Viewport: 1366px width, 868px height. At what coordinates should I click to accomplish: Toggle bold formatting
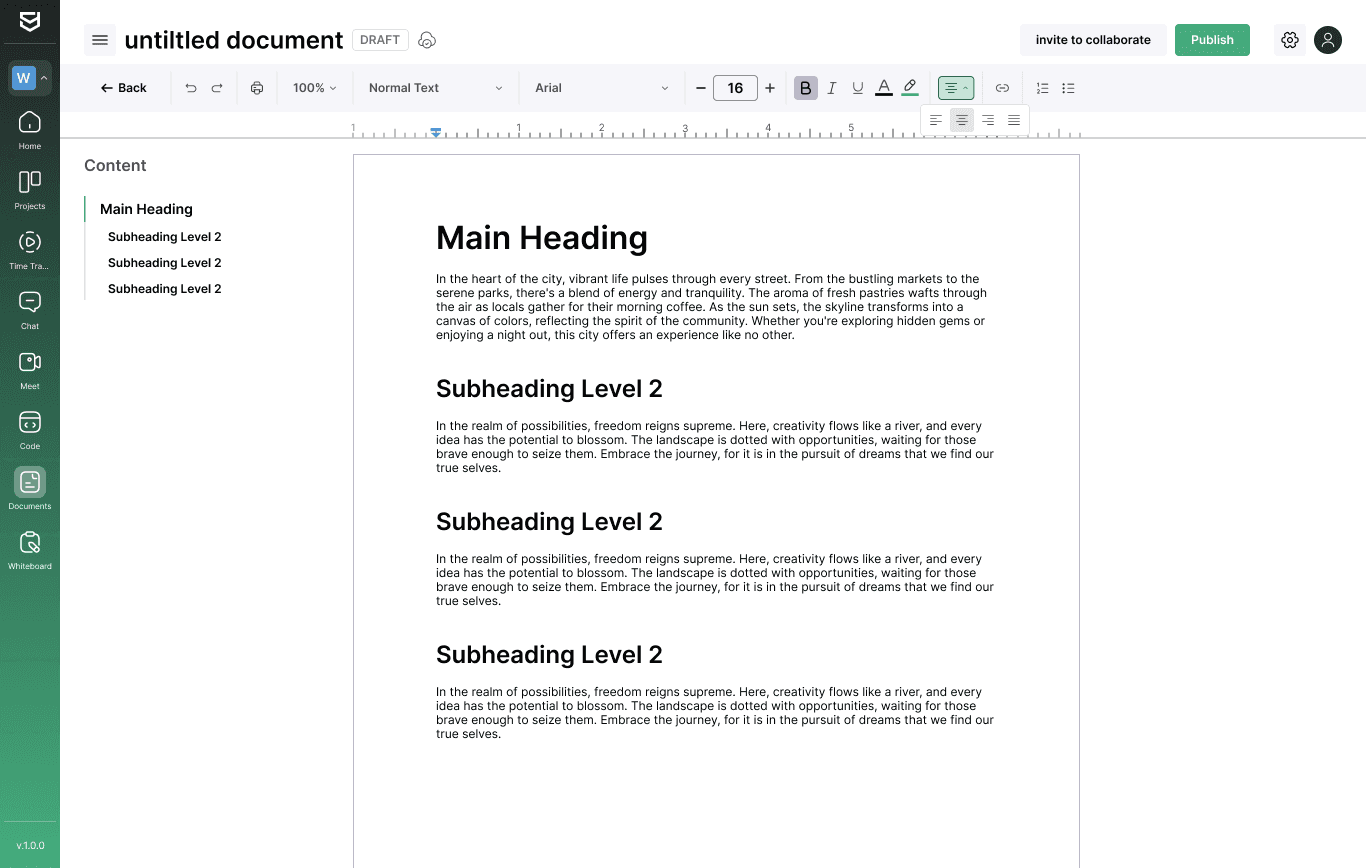click(x=806, y=88)
